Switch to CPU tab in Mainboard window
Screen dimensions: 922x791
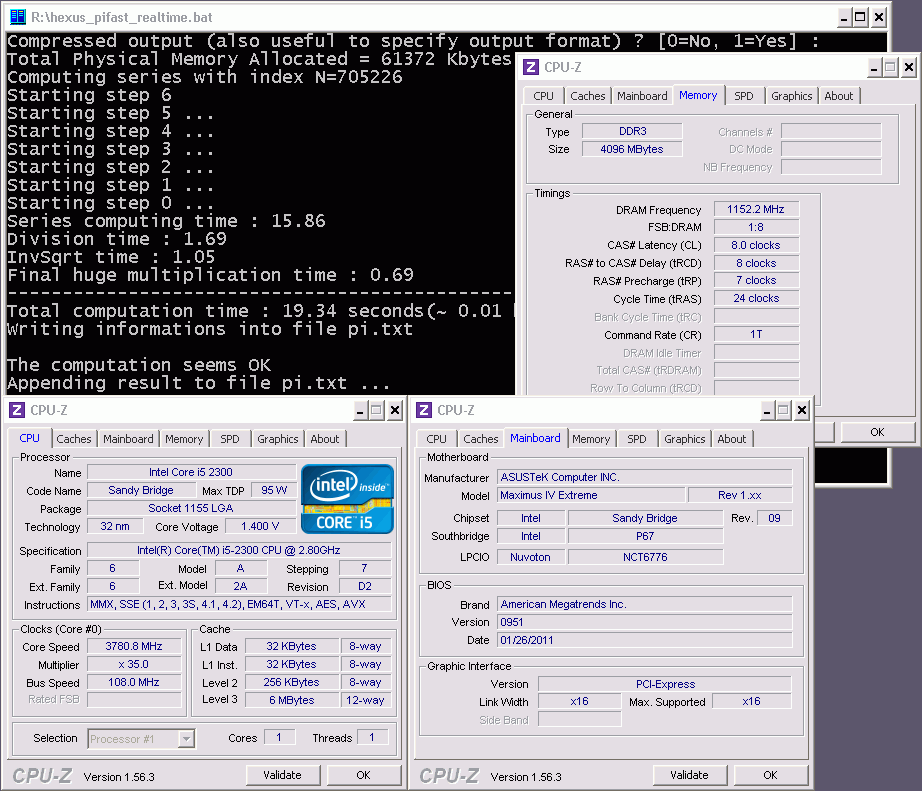coord(436,439)
